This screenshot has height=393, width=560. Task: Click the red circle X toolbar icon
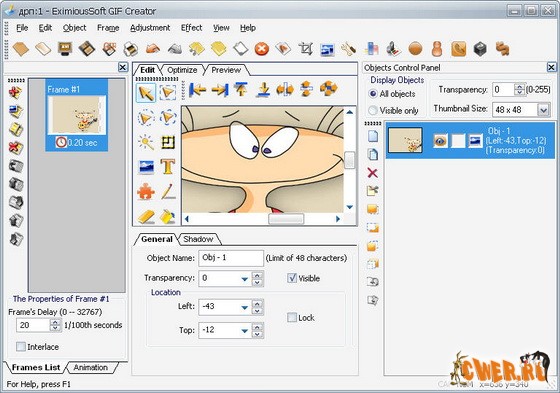pos(261,49)
